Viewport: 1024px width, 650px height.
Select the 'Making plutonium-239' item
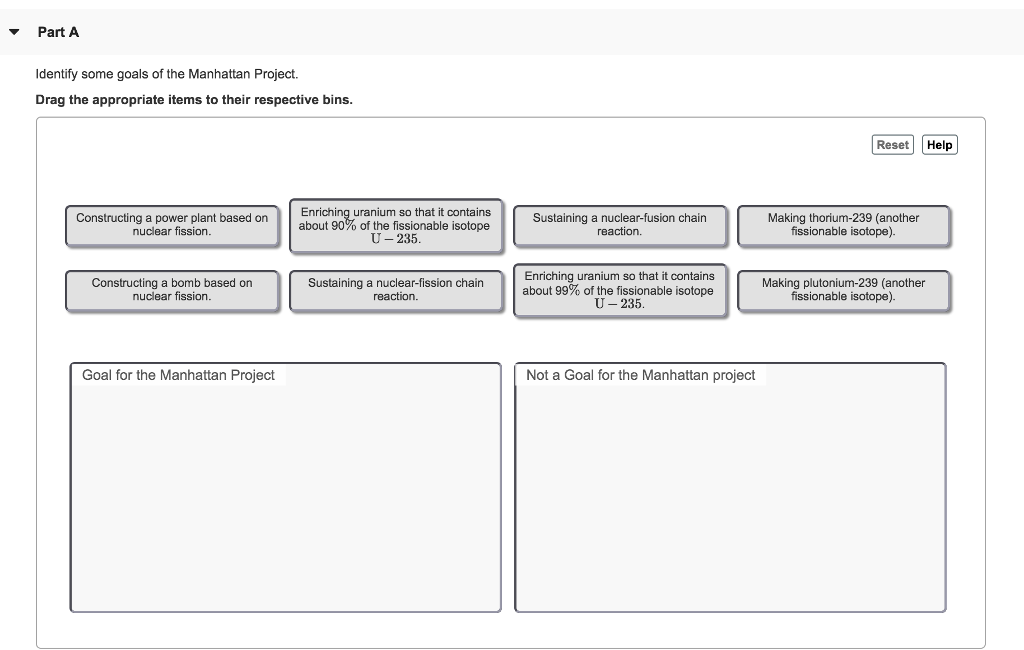(844, 290)
